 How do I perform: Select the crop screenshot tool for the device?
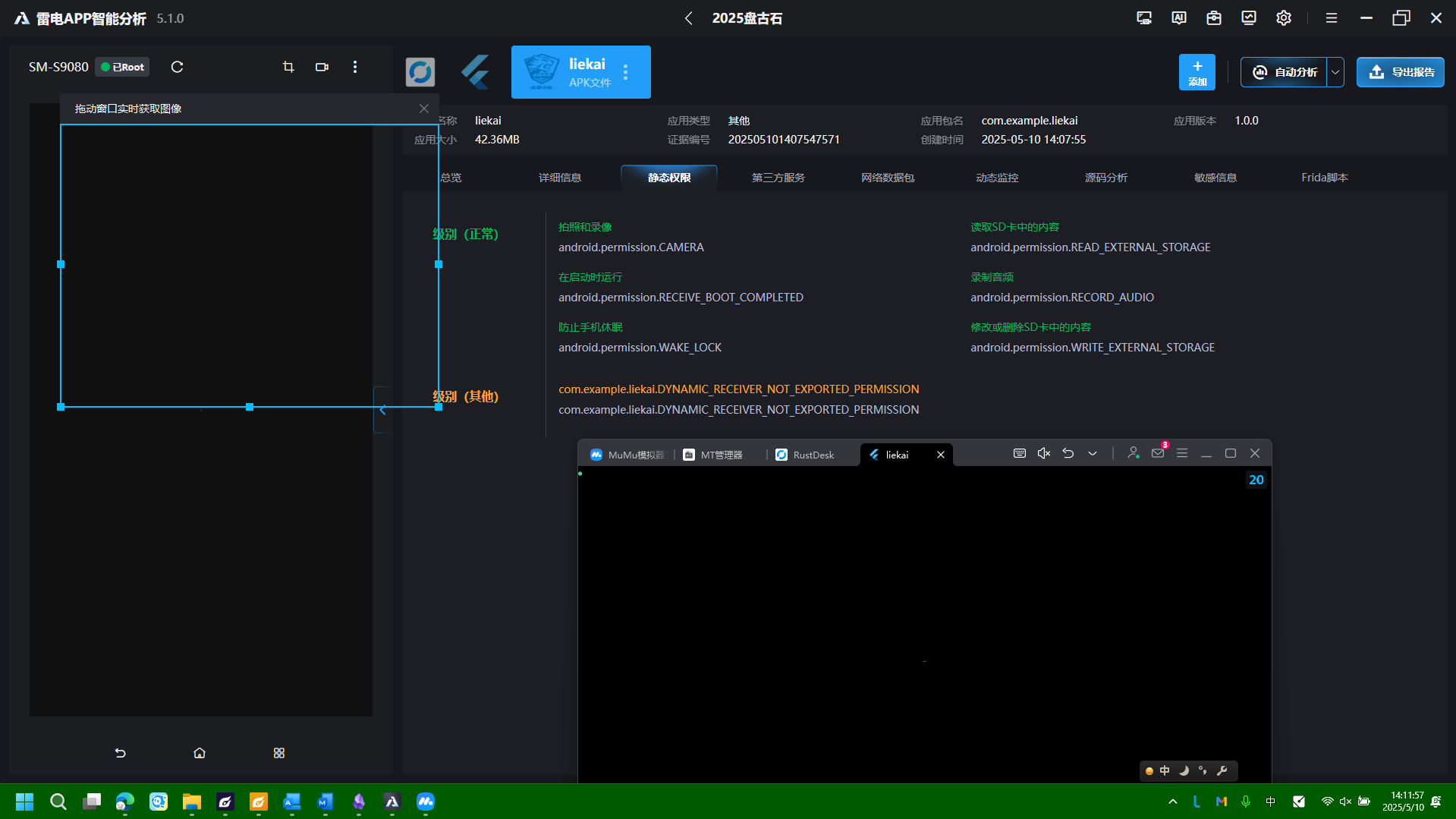(x=288, y=67)
